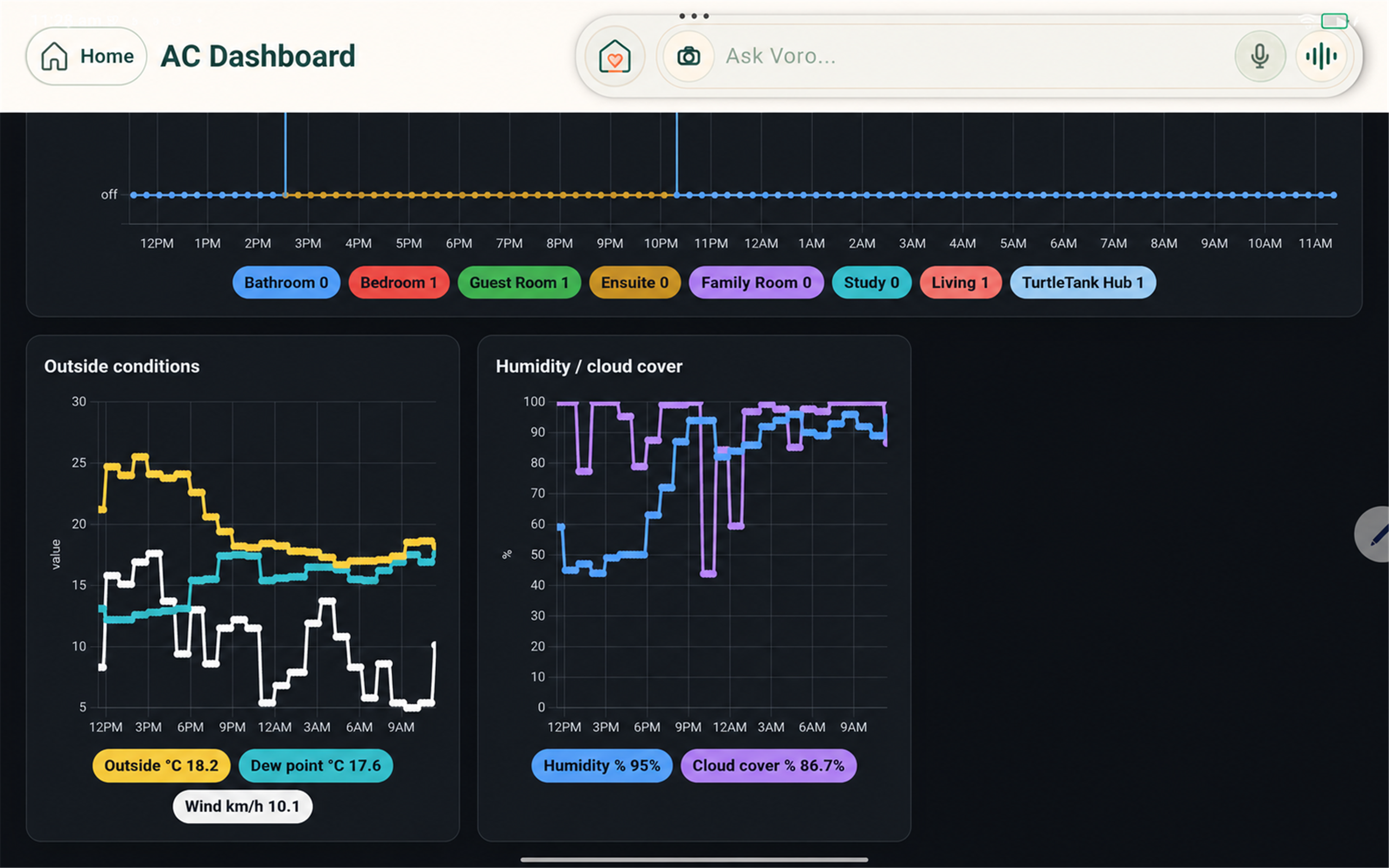Tap the voice waveform icon
This screenshot has width=1389, height=868.
1321,56
